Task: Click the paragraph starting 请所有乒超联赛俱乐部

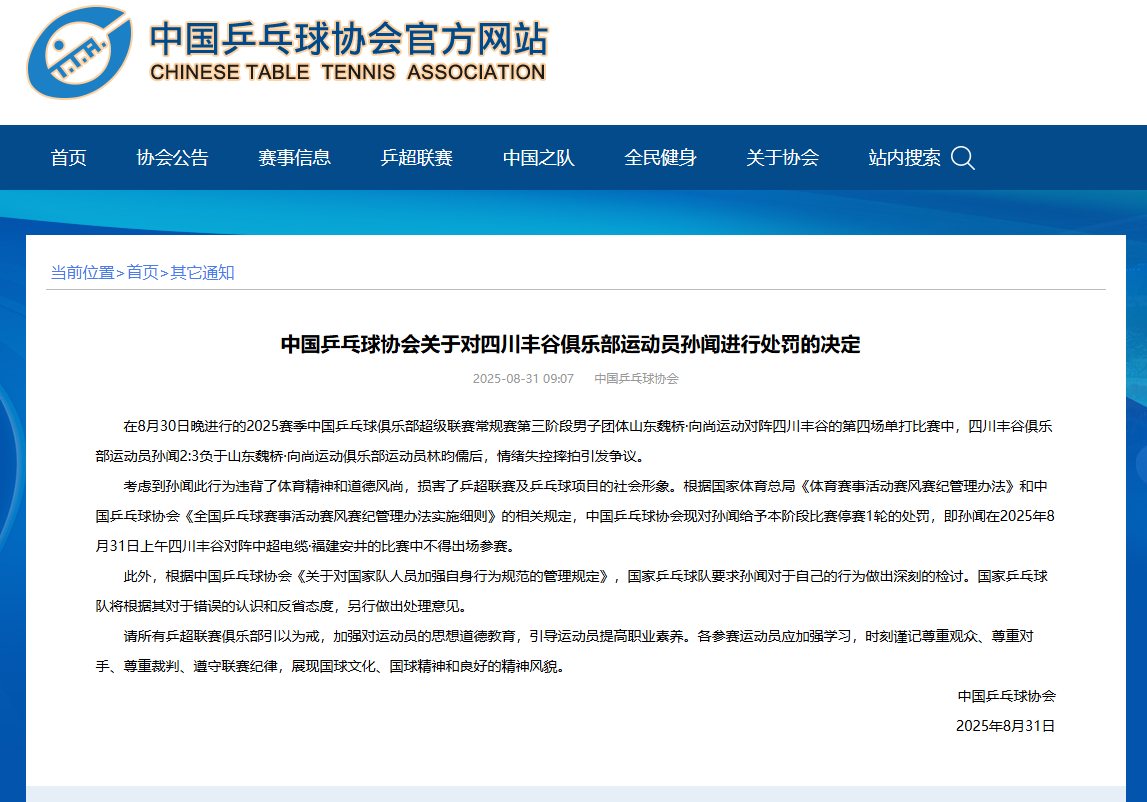Action: (x=565, y=651)
